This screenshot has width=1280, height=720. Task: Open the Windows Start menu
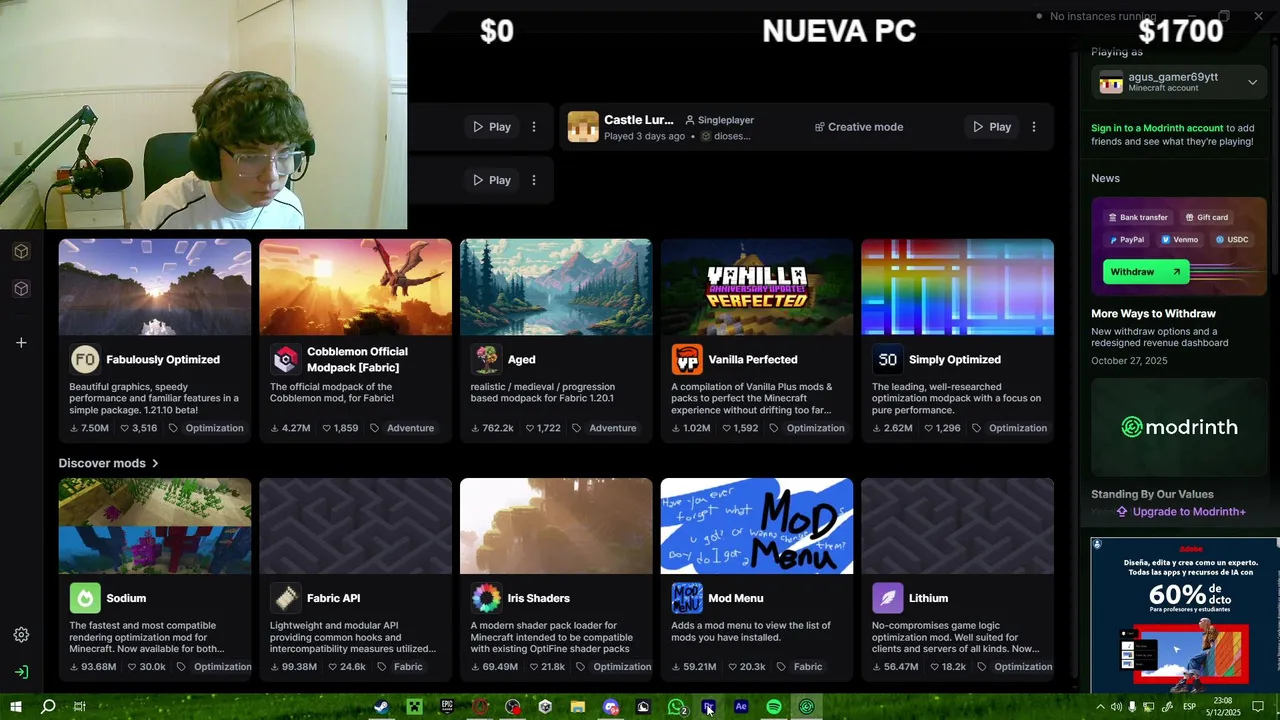[x=15, y=707]
